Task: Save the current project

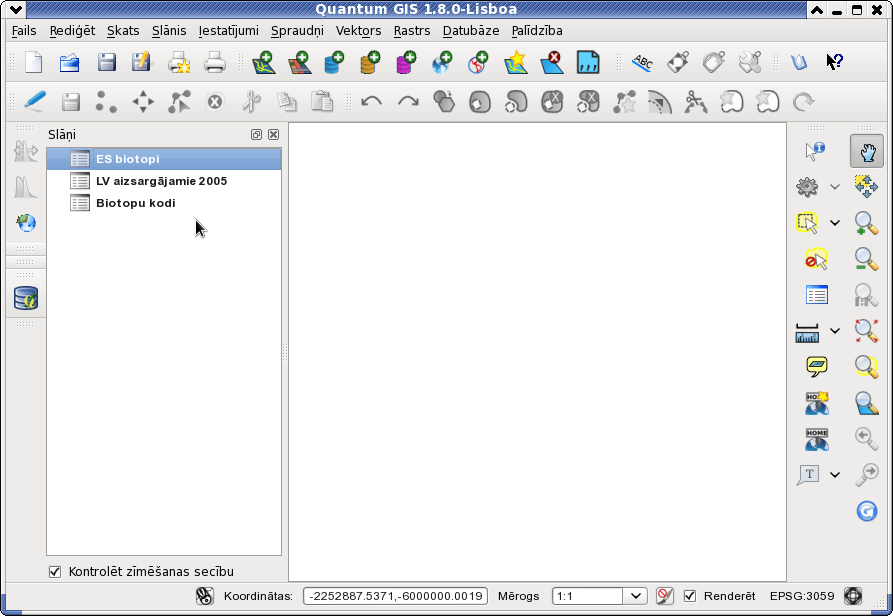Action: (x=106, y=61)
